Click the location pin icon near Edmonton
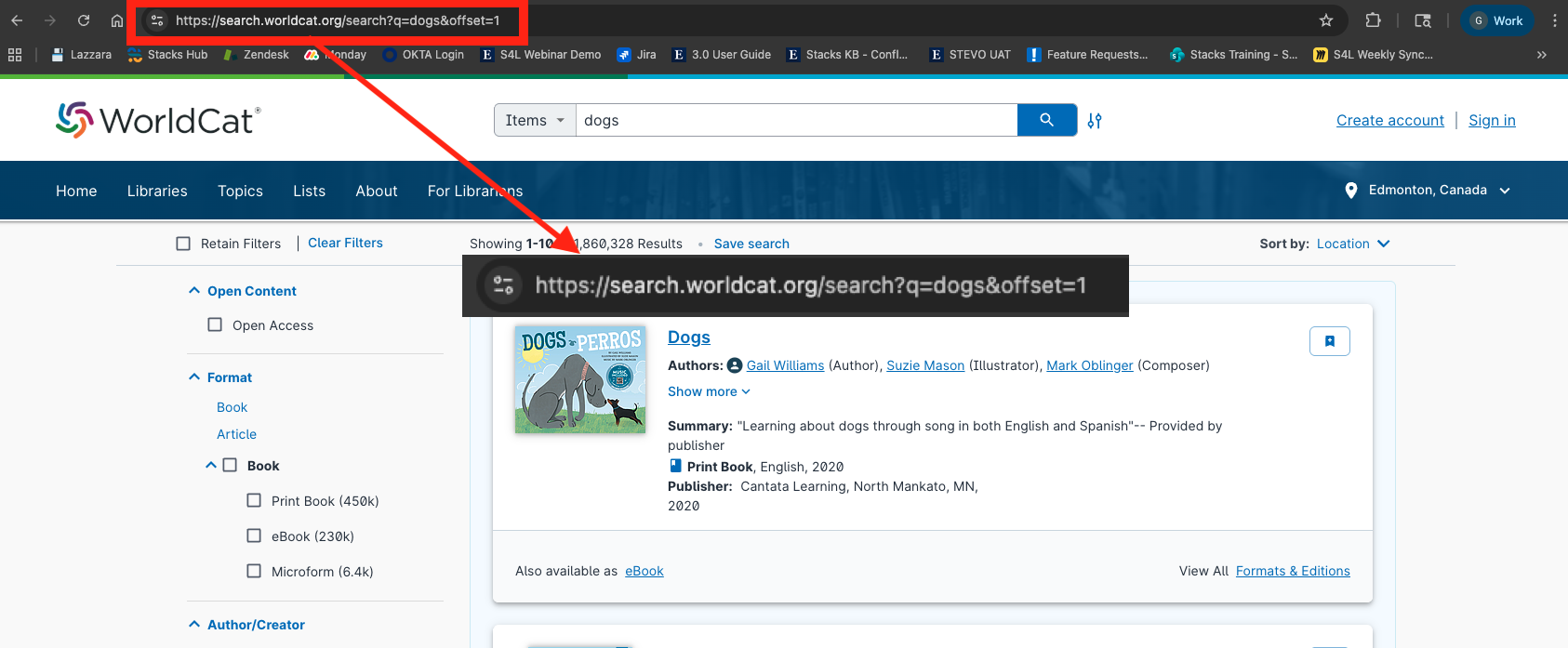 pyautogui.click(x=1351, y=191)
